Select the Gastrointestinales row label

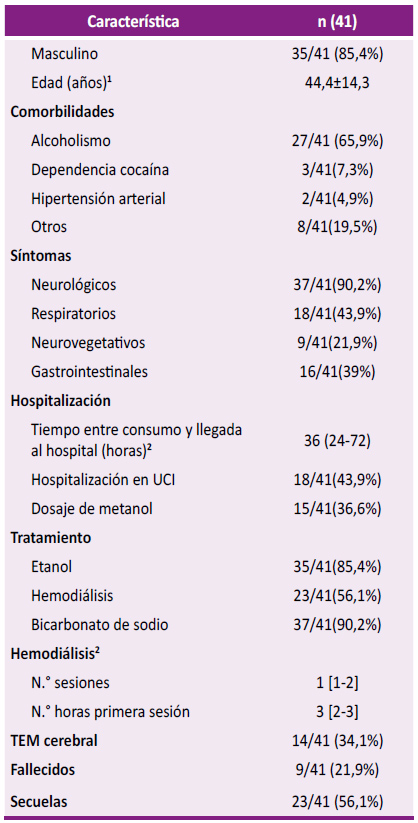pyautogui.click(x=89, y=372)
